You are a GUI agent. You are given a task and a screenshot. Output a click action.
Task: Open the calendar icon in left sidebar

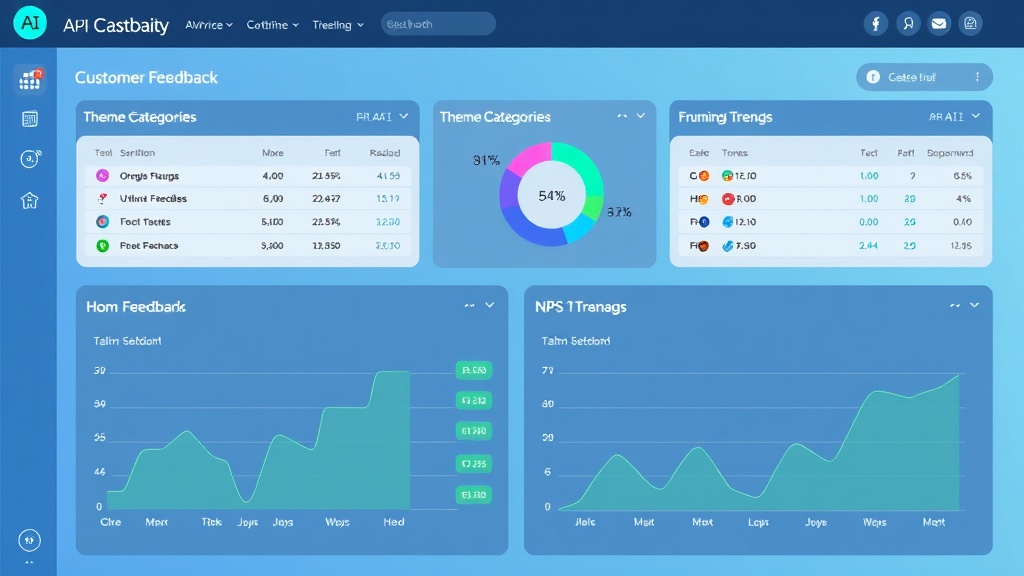pyautogui.click(x=30, y=119)
